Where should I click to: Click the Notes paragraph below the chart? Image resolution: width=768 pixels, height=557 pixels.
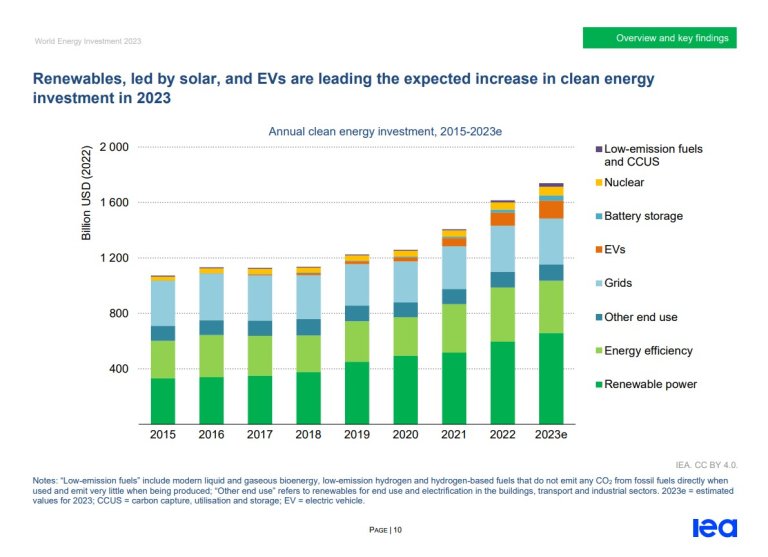[383, 490]
